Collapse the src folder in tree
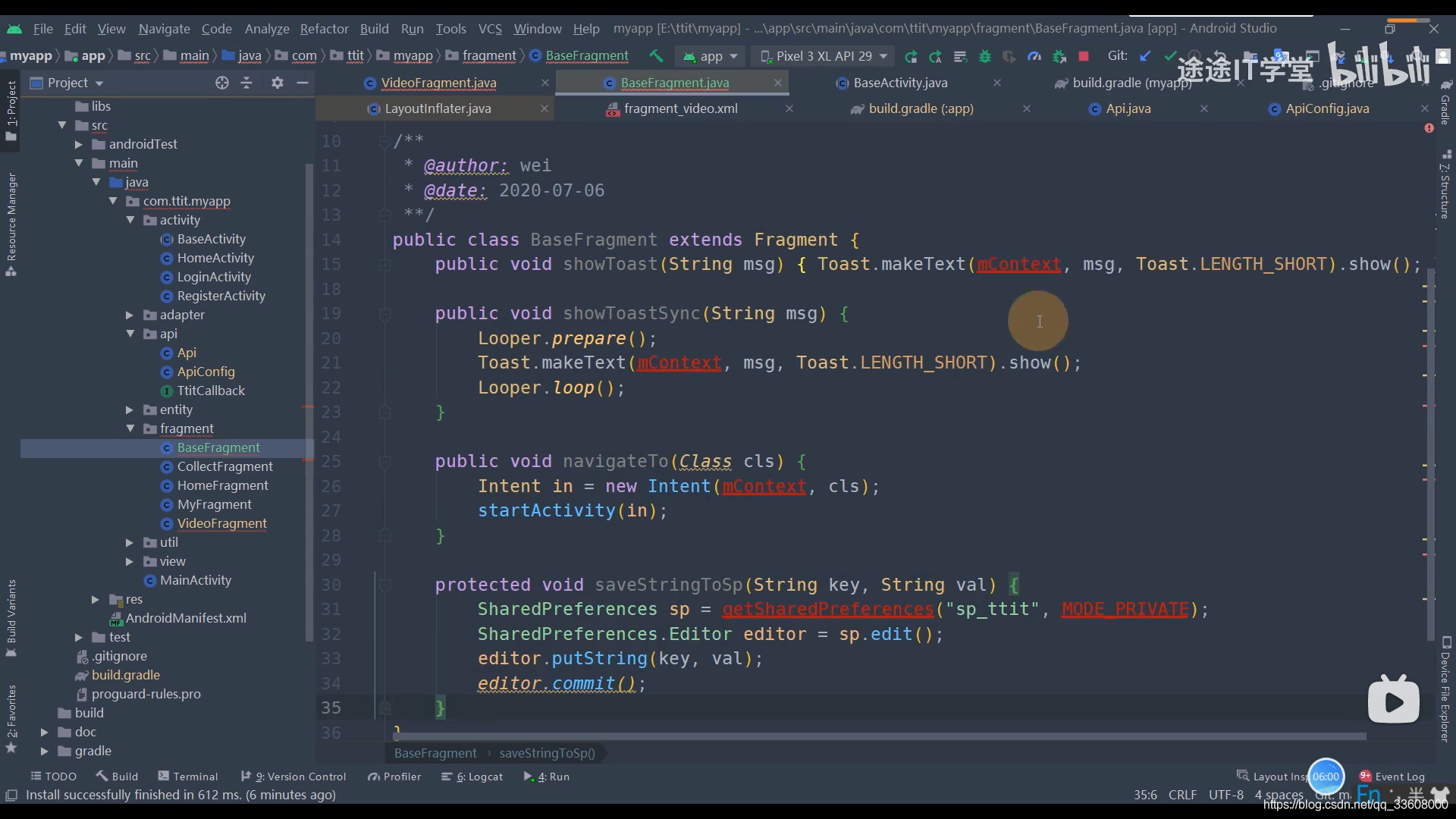This screenshot has width=1456, height=819. point(62,125)
